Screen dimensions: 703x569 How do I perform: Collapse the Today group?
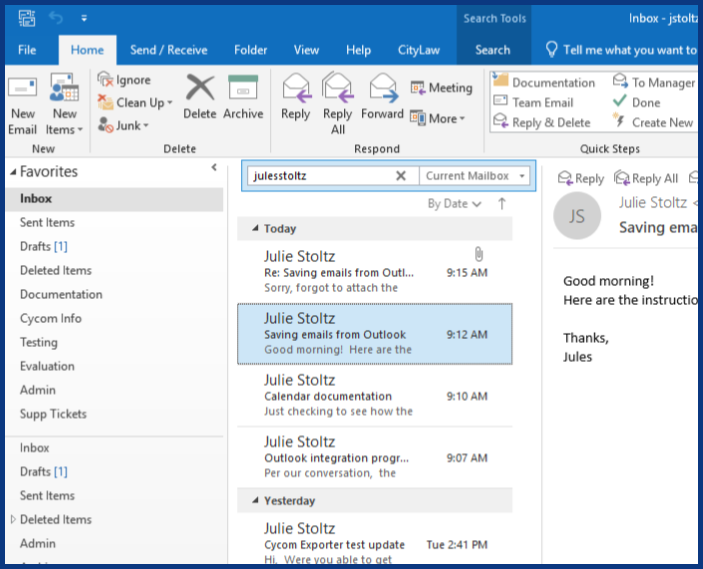[255, 228]
